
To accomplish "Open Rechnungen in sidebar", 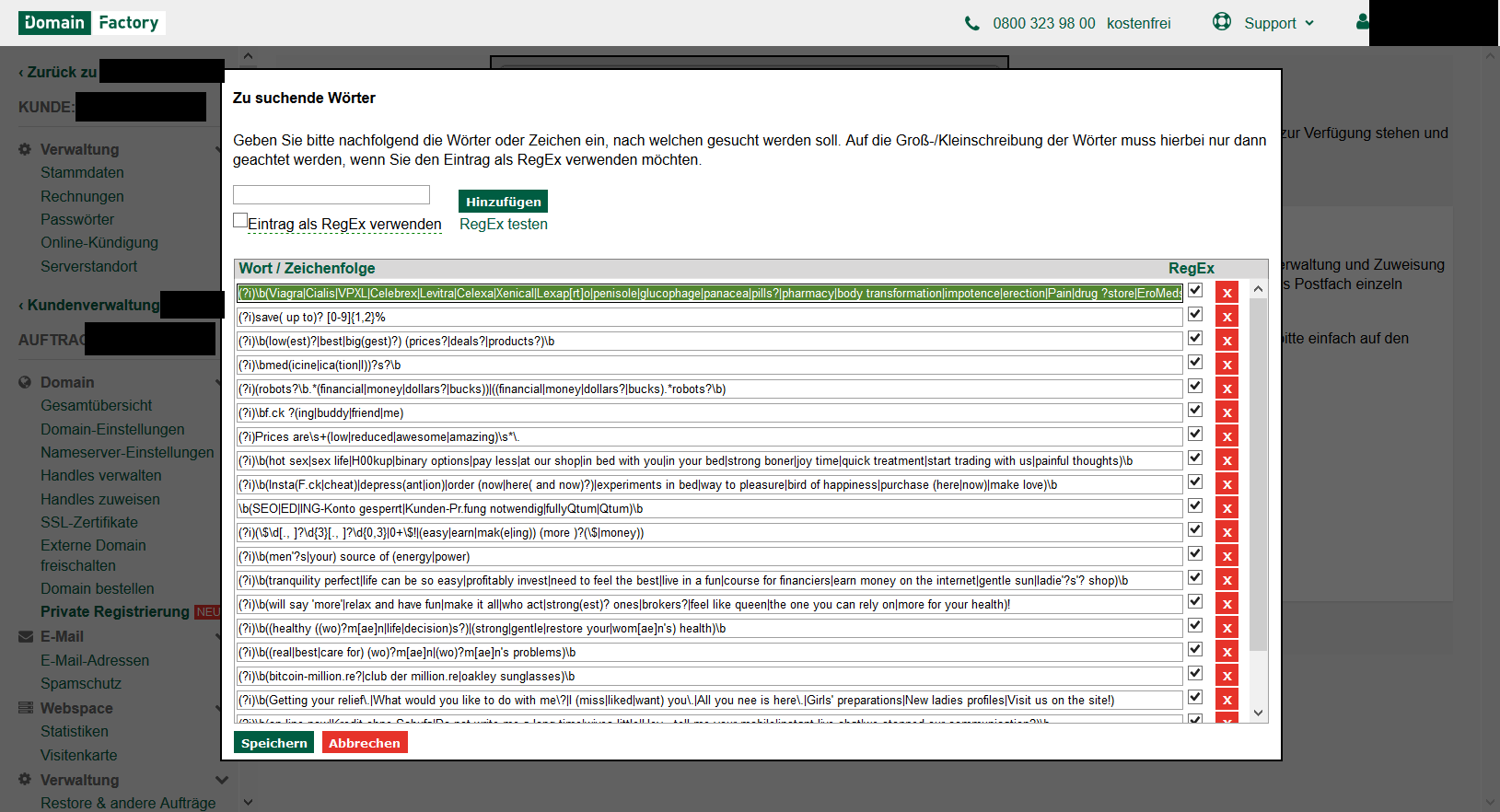I will [82, 196].
